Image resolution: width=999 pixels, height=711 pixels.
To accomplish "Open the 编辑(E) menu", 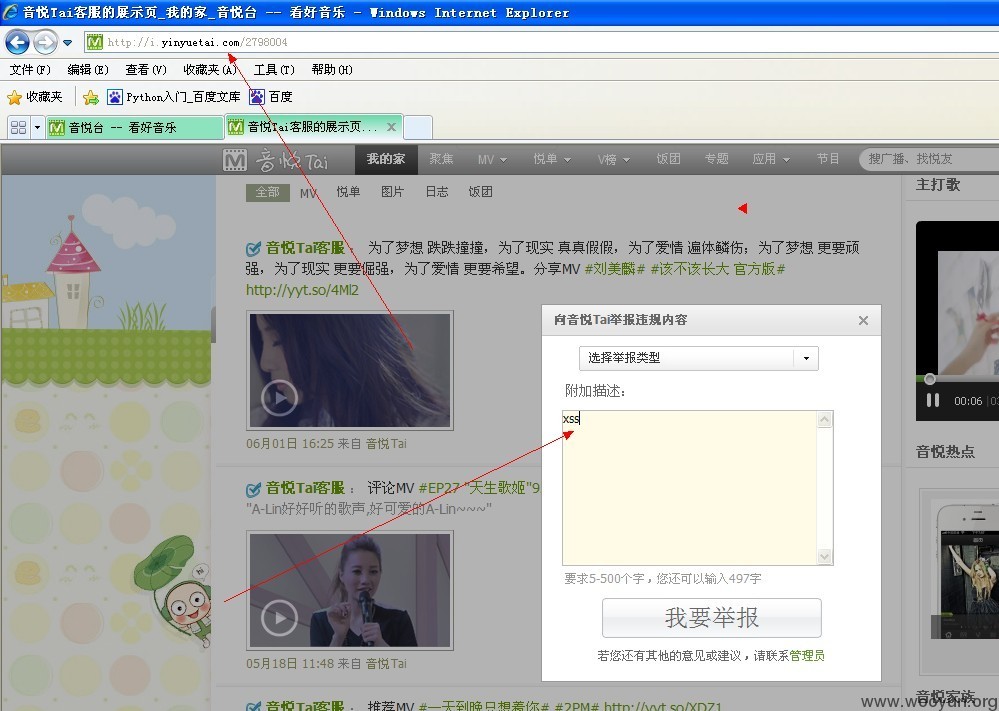I will (88, 69).
